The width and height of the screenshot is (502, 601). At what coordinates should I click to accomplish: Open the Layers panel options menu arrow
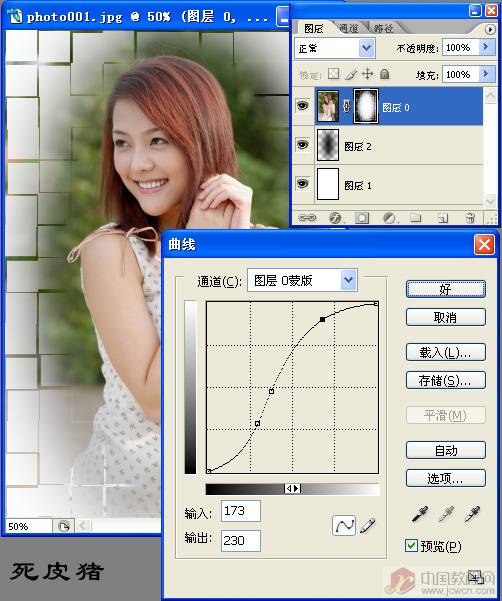pos(490,29)
